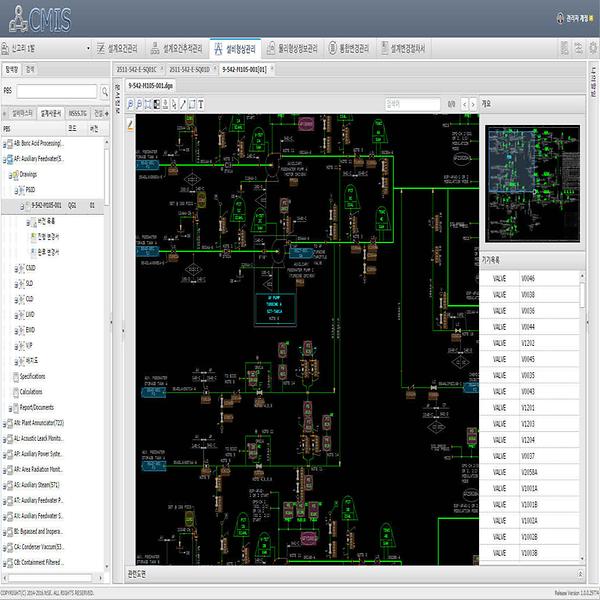Click the PBS search magnifier icon
Viewport: 600px width, 600px height.
point(106,89)
